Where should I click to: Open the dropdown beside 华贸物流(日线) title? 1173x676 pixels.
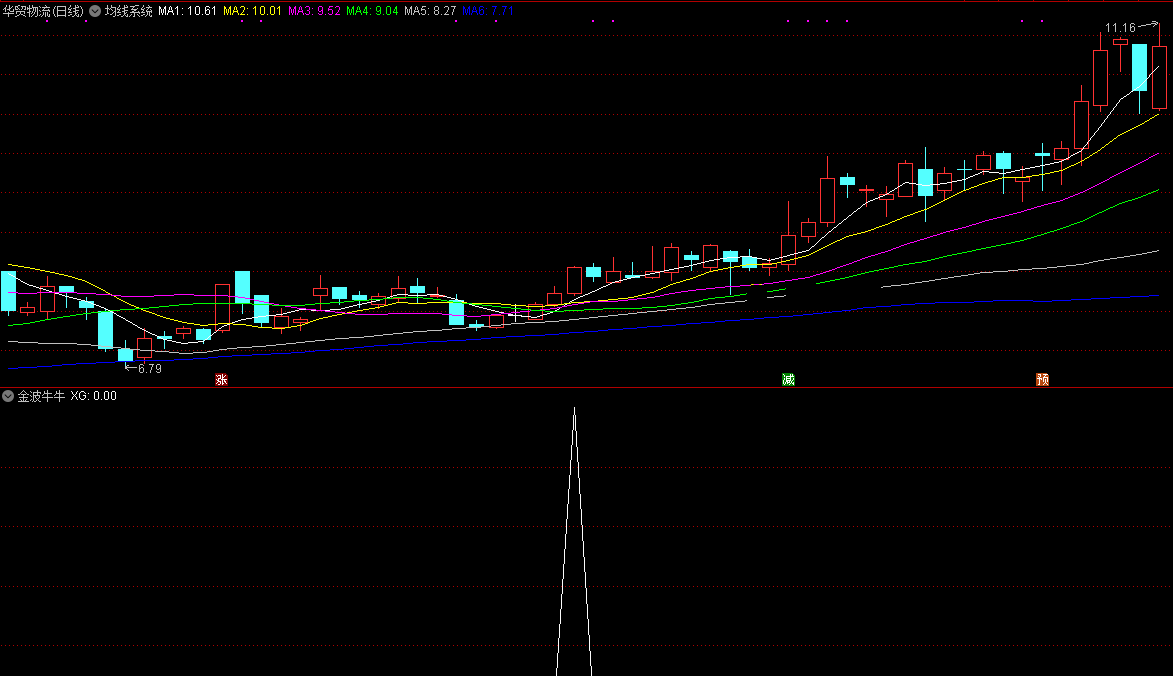pos(95,11)
